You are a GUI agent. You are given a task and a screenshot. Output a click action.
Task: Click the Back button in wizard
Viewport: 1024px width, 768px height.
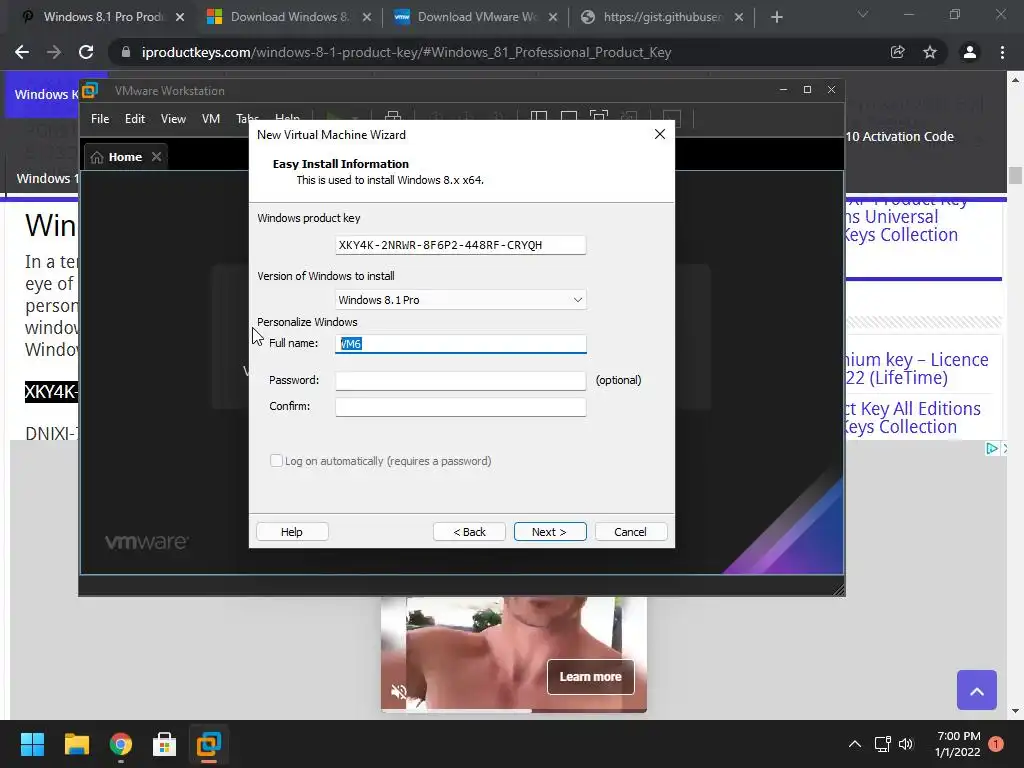coord(469,532)
